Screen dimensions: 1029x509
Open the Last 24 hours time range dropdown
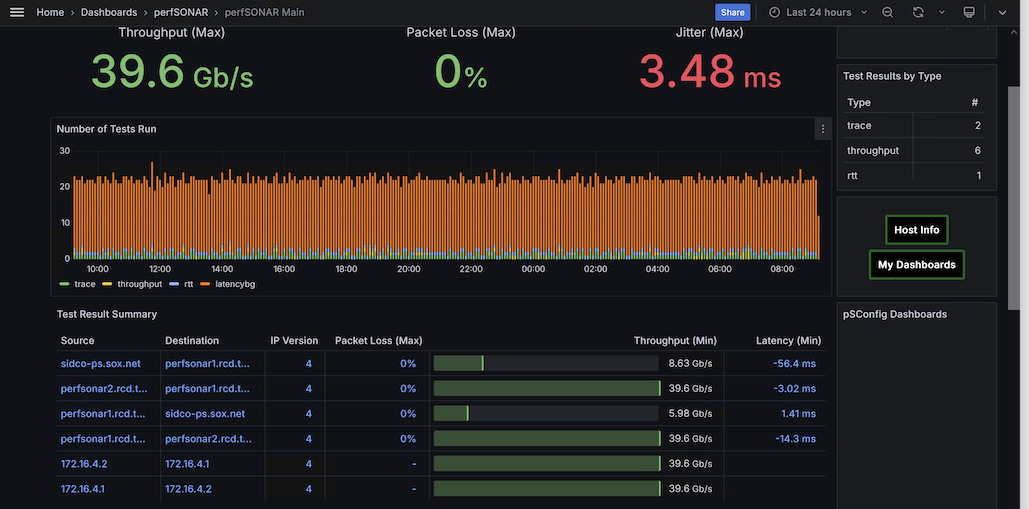click(818, 12)
